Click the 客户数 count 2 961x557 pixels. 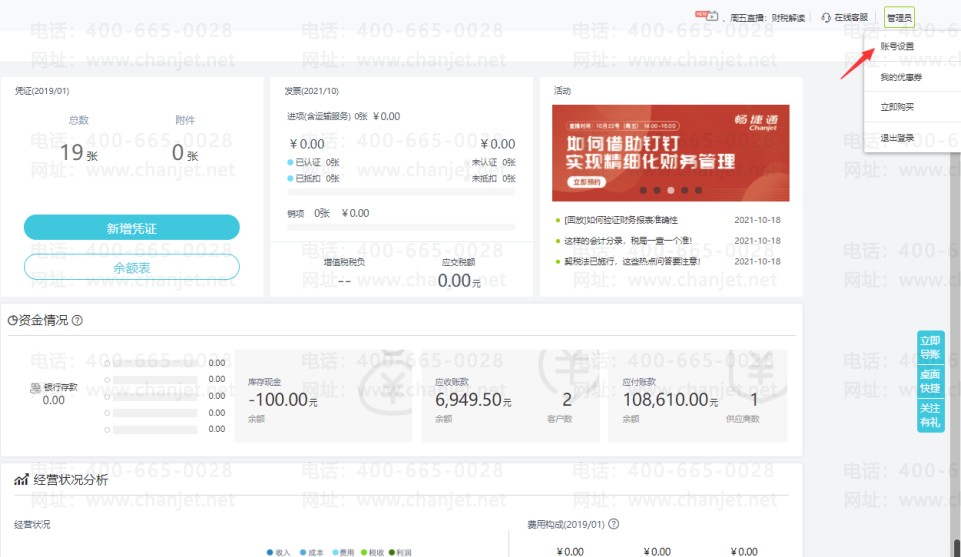tap(567, 400)
